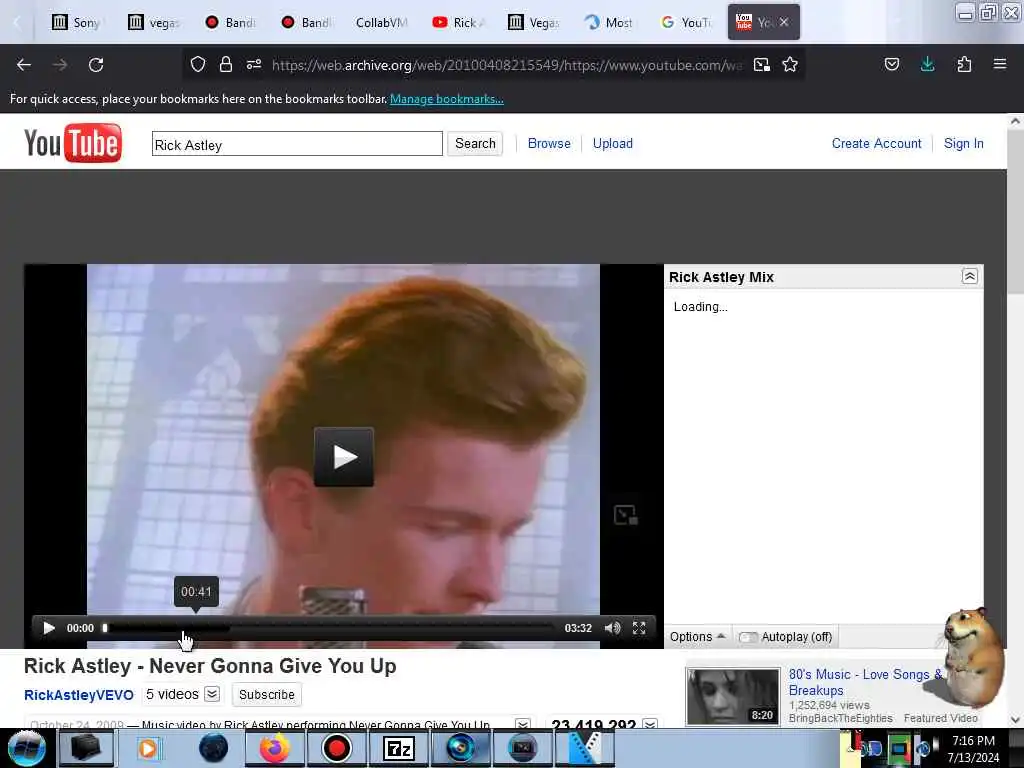The width and height of the screenshot is (1024, 768).
Task: Open 7-Zip in the taskbar
Action: 399,748
